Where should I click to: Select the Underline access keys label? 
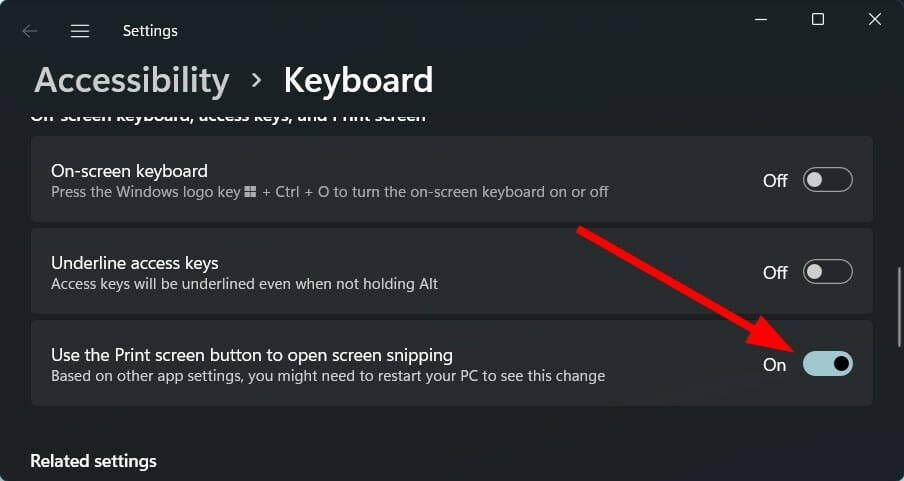tap(135, 263)
